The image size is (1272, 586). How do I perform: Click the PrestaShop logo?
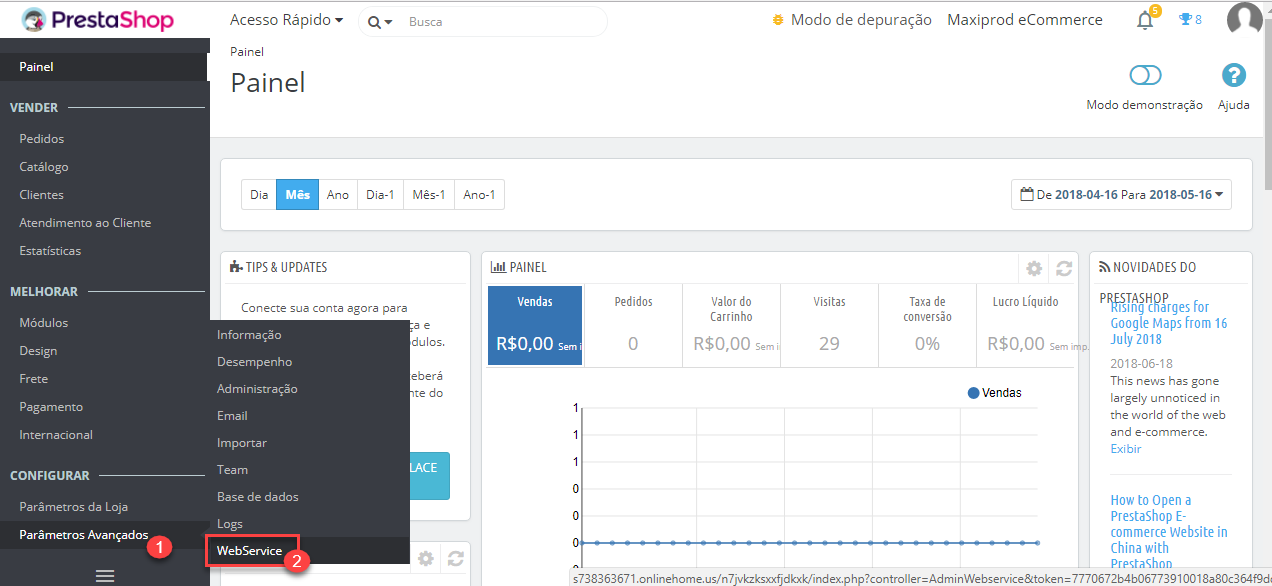pos(97,20)
